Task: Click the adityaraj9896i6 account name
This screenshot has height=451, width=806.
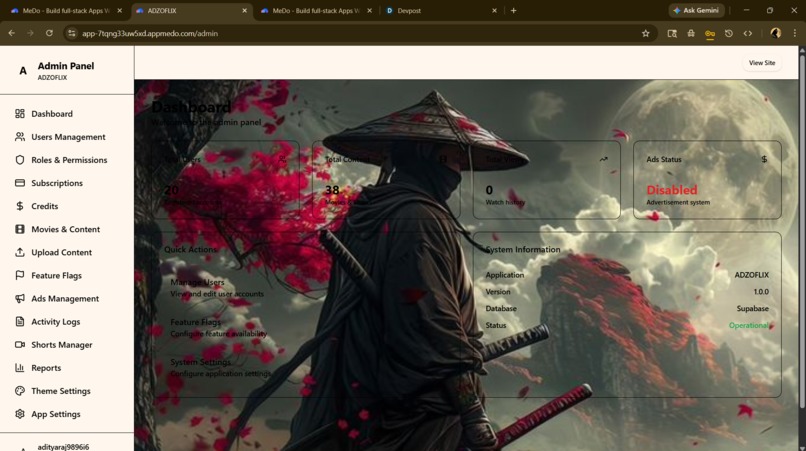Action: [x=63, y=447]
